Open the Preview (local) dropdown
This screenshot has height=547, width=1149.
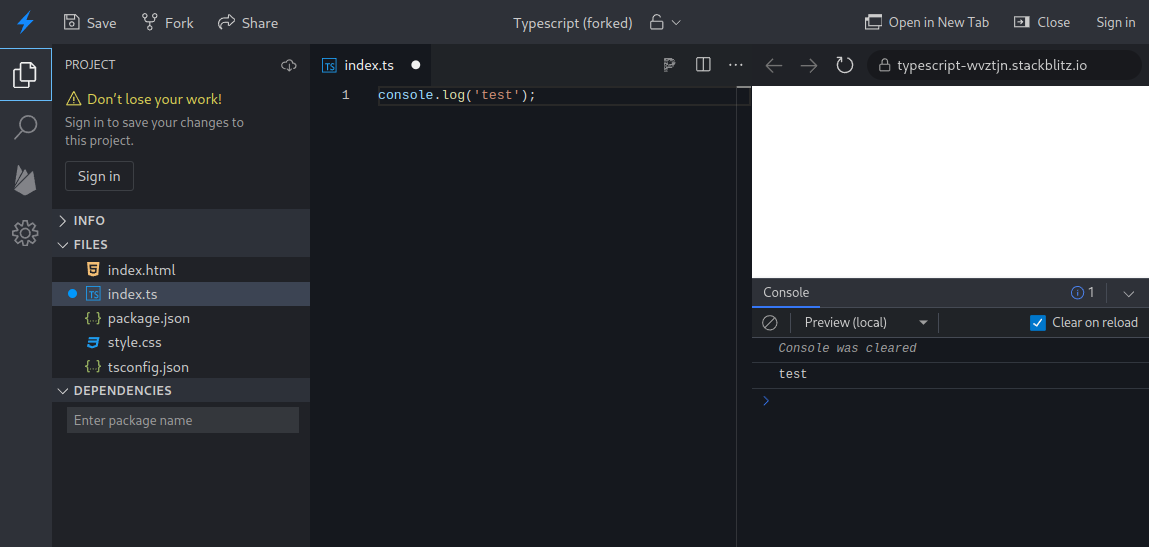866,323
